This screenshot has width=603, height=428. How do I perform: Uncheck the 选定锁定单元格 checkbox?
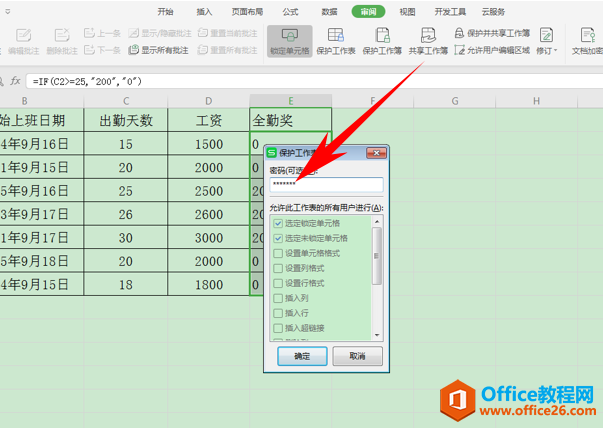[278, 224]
